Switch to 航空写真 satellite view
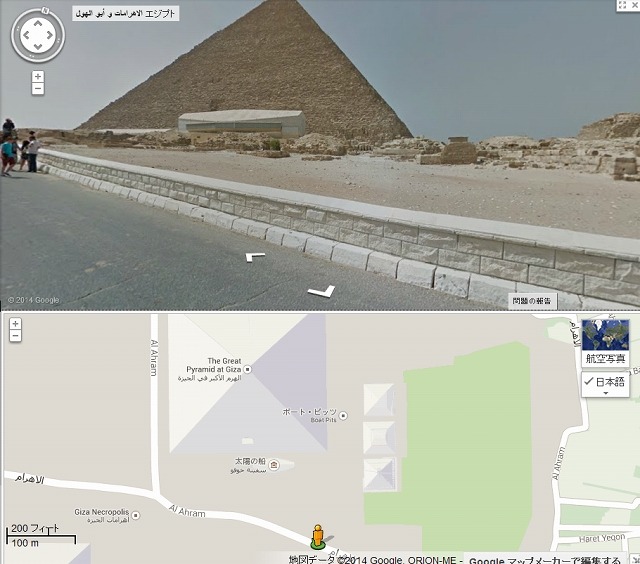Screen dimensions: 640x564 tap(605, 343)
